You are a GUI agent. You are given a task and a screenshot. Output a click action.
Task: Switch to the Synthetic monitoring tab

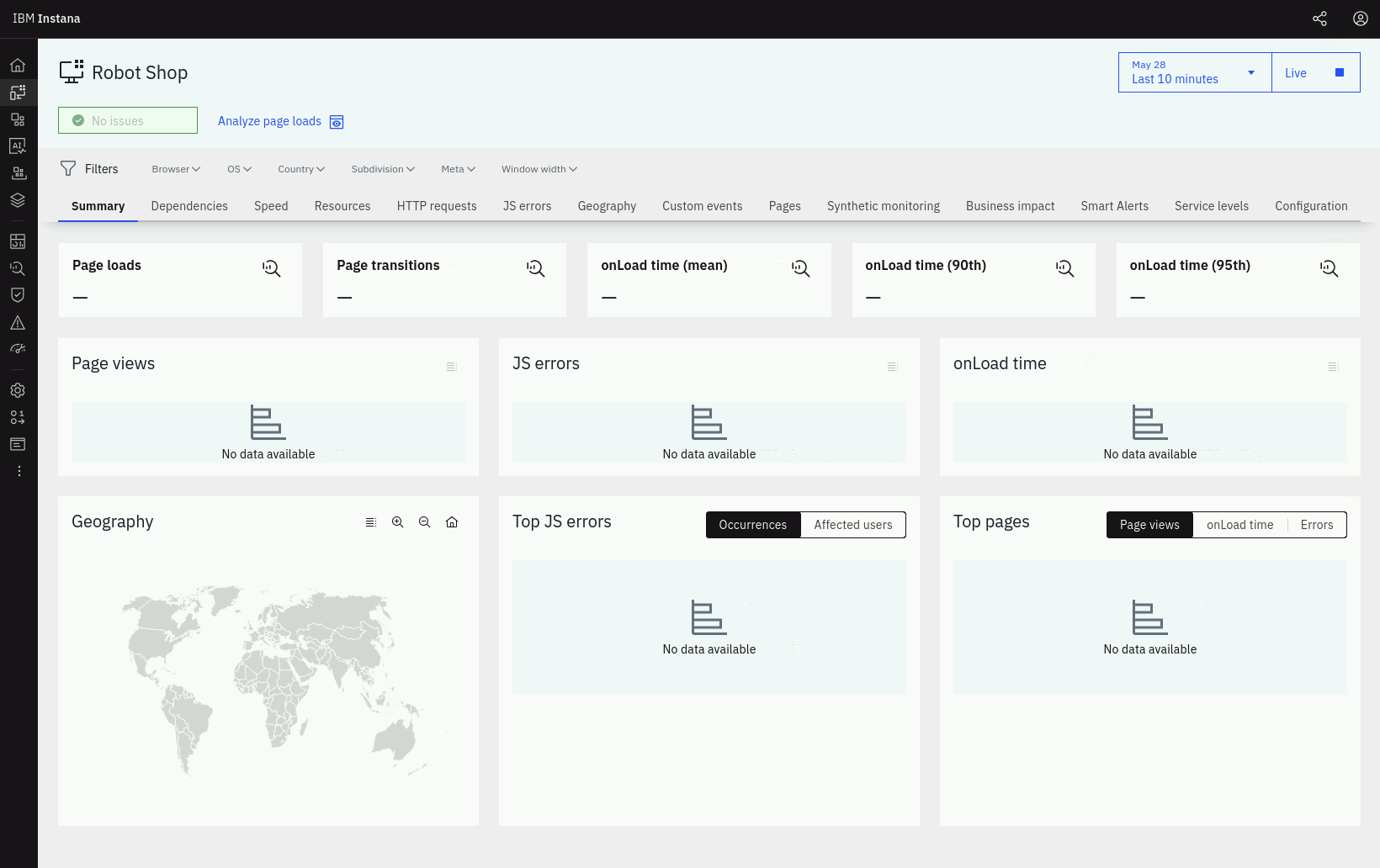tap(884, 206)
